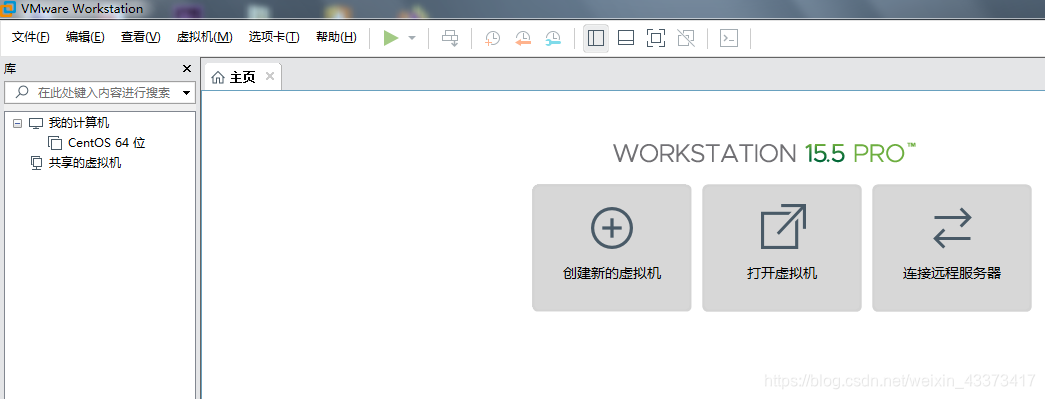
Task: Open the 查看(V) menu
Action: click(x=141, y=37)
